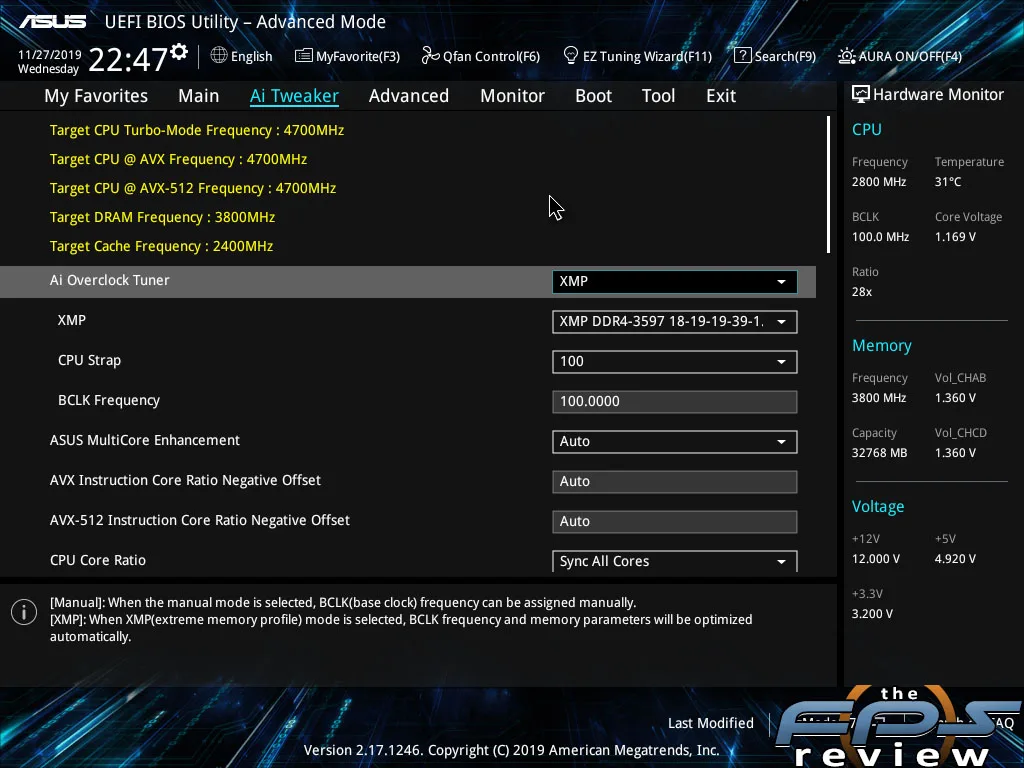Open Qfan Control(F6)
The width and height of the screenshot is (1024, 768).
click(x=491, y=56)
